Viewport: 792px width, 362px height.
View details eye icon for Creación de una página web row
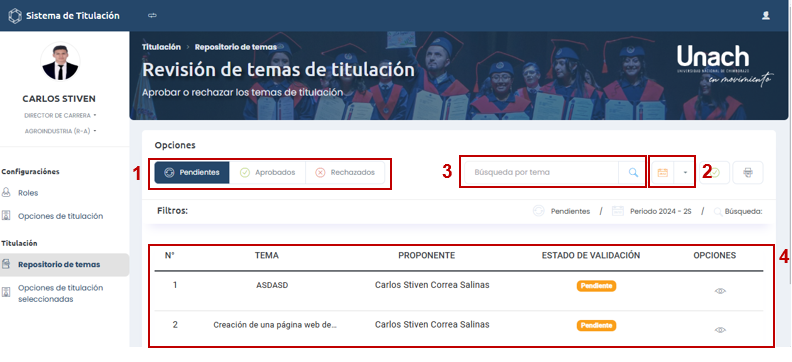pyautogui.click(x=720, y=330)
